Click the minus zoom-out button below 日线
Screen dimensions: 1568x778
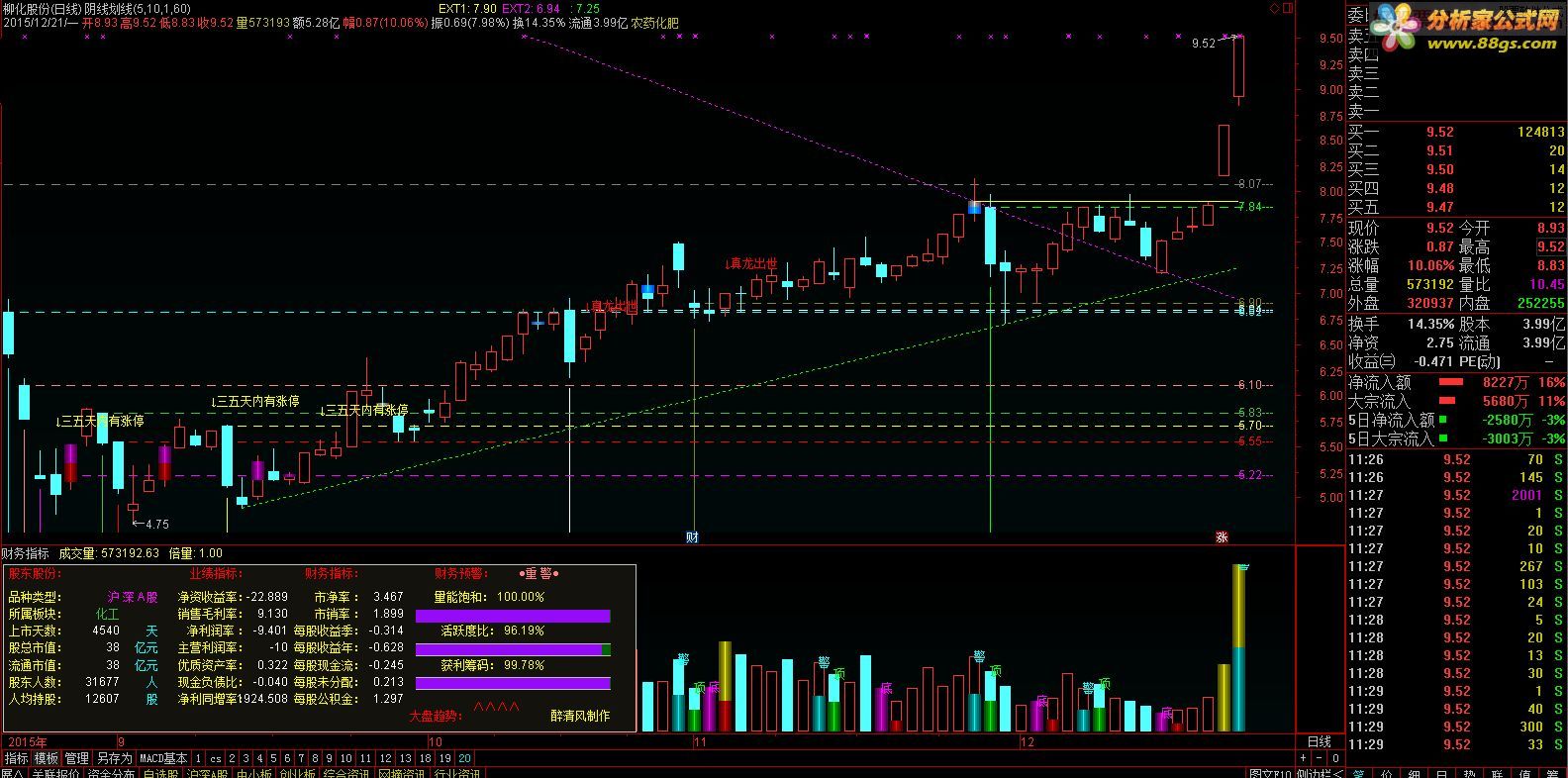coord(1319,757)
